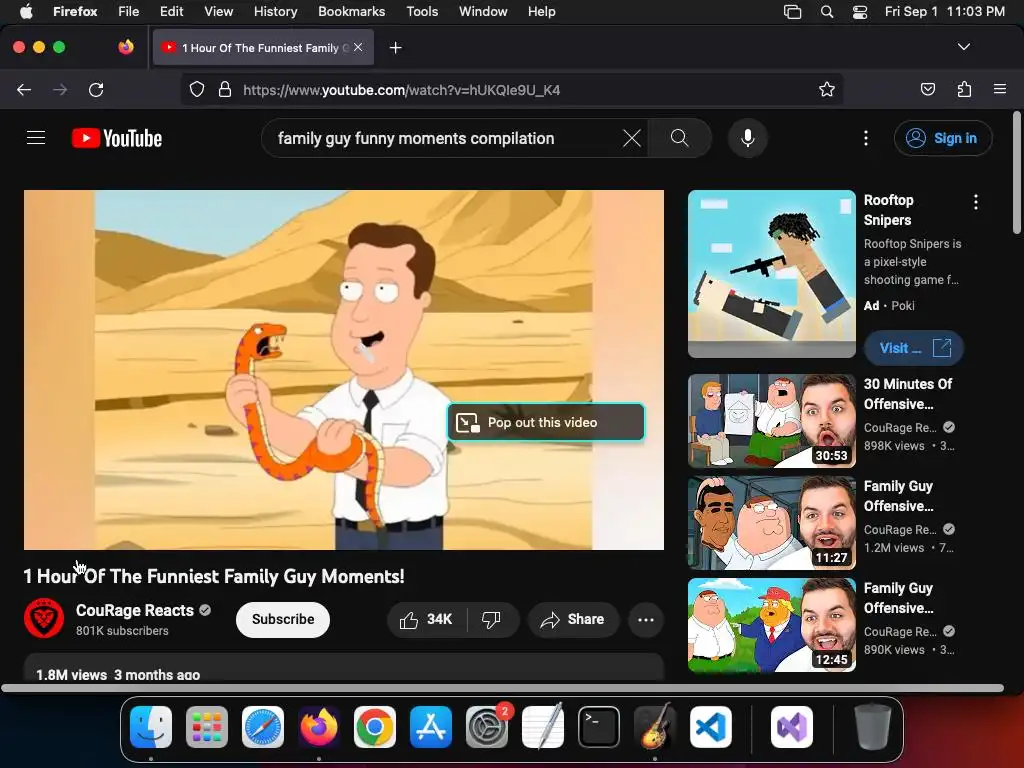
Task: Open Firefox extensions puzzle icon
Action: point(964,89)
